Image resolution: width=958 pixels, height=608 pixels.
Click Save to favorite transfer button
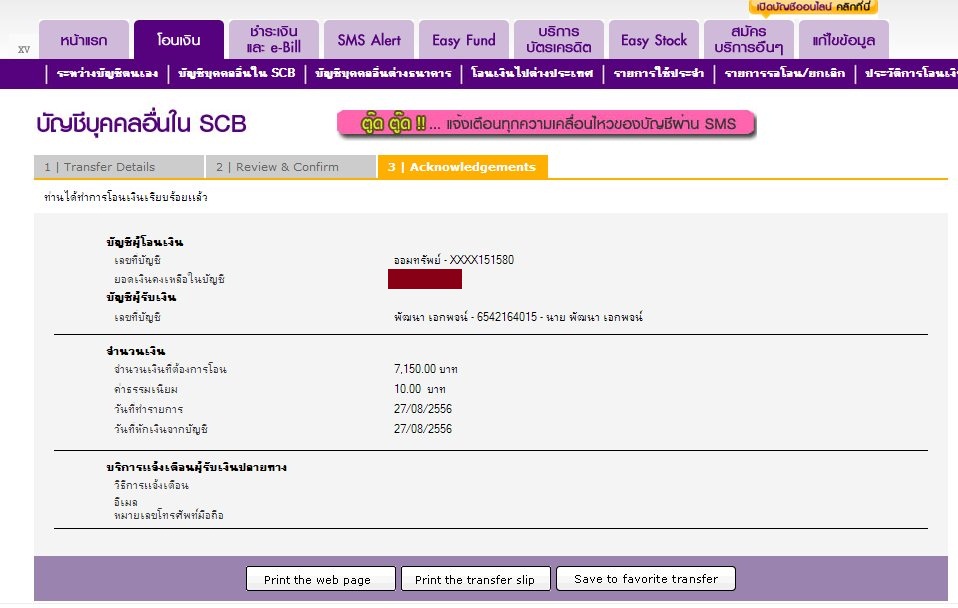pos(646,579)
